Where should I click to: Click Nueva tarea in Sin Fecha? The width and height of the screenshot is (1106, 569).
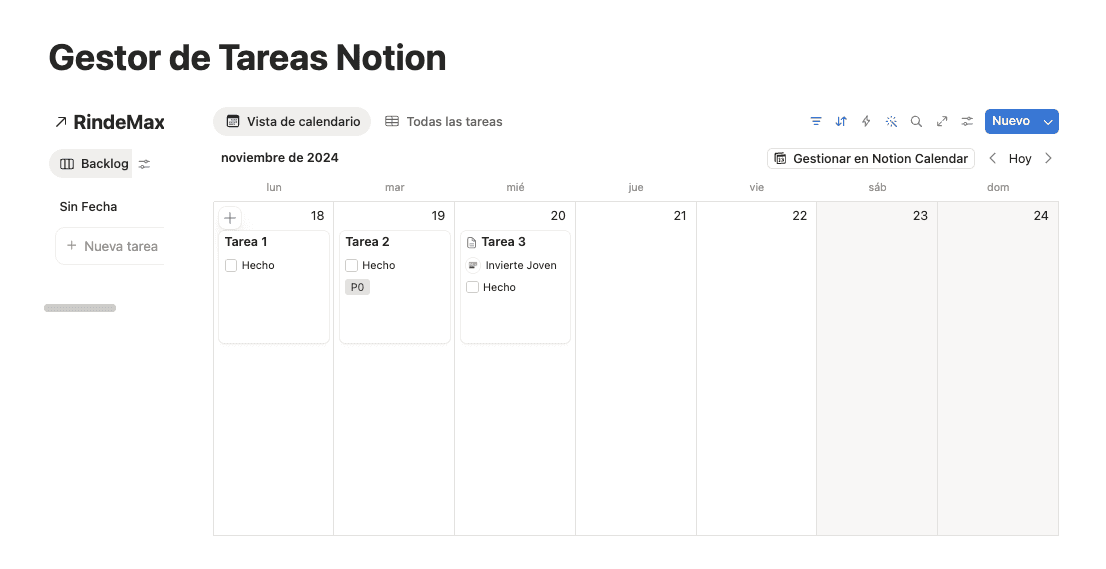click(111, 246)
